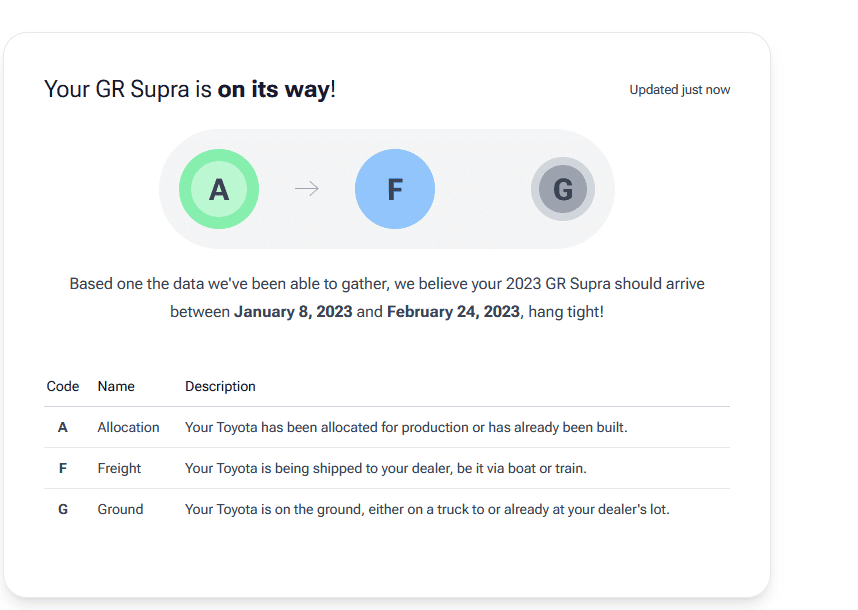Click code 'F' in the table
The height and width of the screenshot is (610, 858).
pyautogui.click(x=63, y=468)
